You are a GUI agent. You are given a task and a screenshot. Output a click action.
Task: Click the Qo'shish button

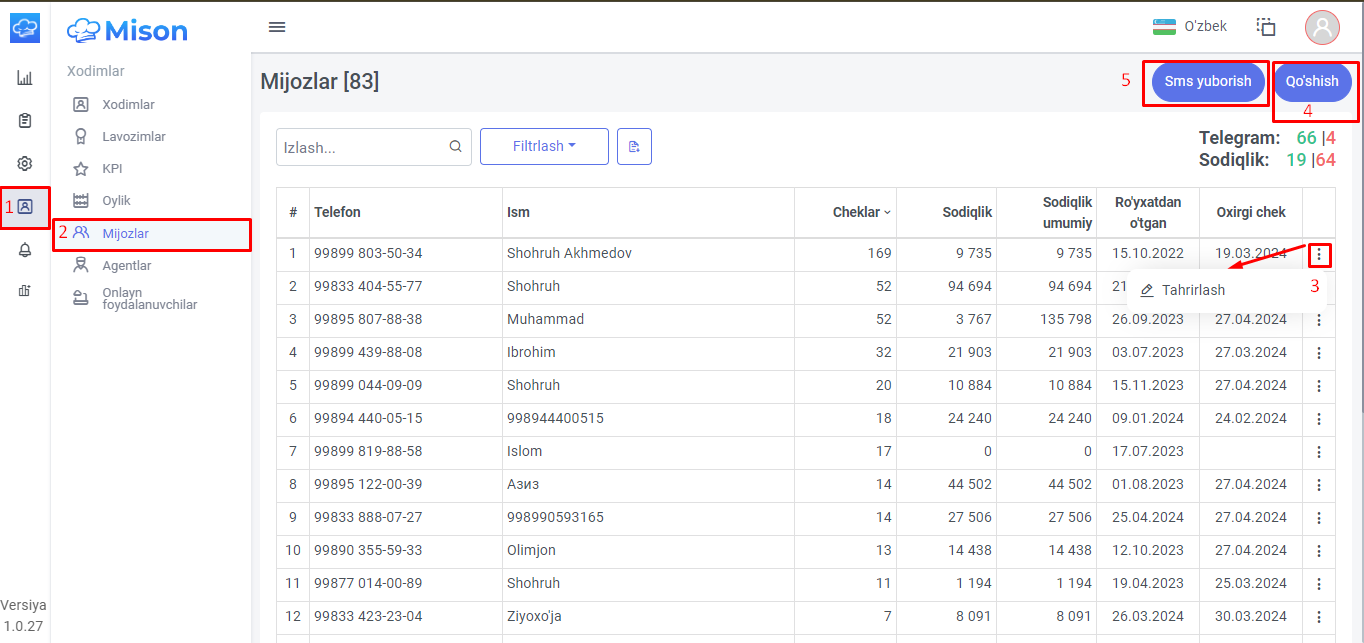point(1312,82)
